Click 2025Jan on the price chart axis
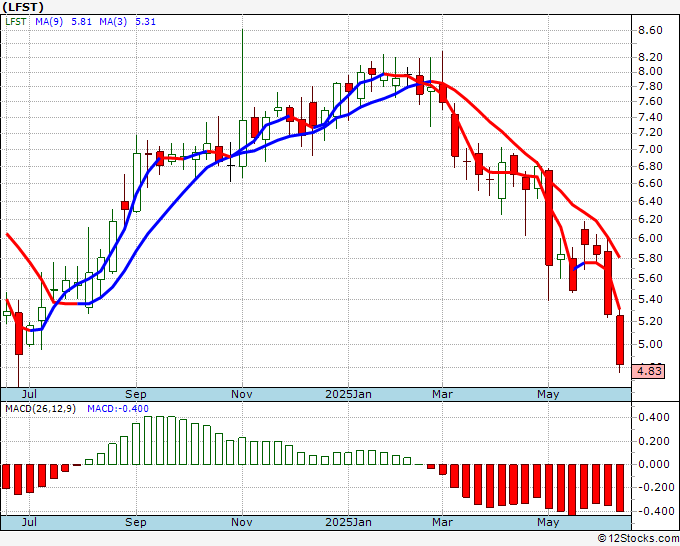 (348, 394)
